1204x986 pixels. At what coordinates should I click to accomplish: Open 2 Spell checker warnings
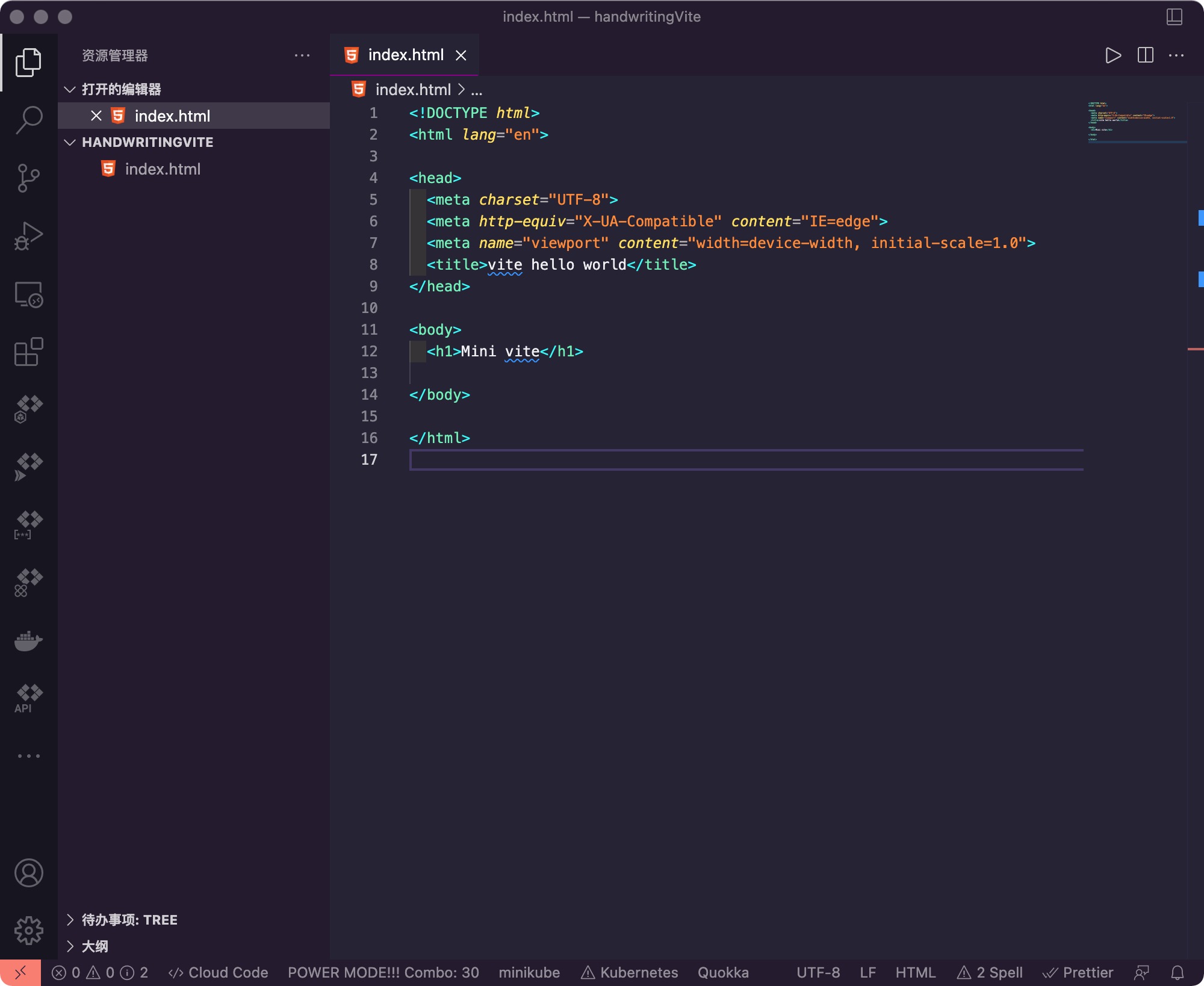tap(990, 972)
